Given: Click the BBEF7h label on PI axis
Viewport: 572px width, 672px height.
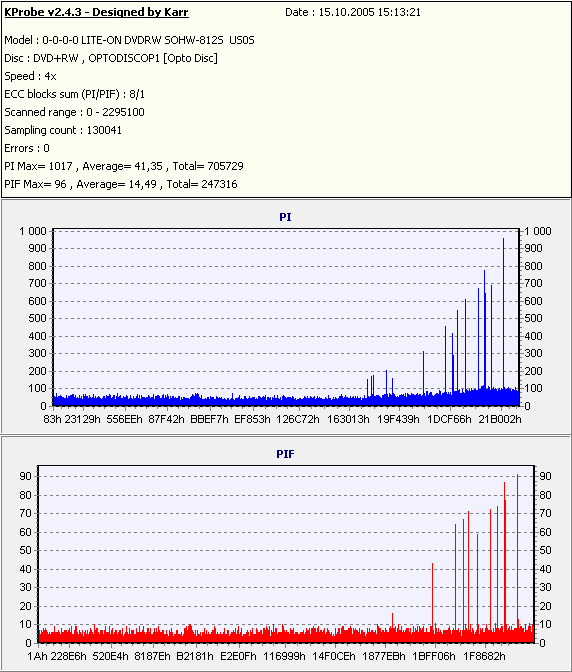Looking at the screenshot, I should [210, 419].
